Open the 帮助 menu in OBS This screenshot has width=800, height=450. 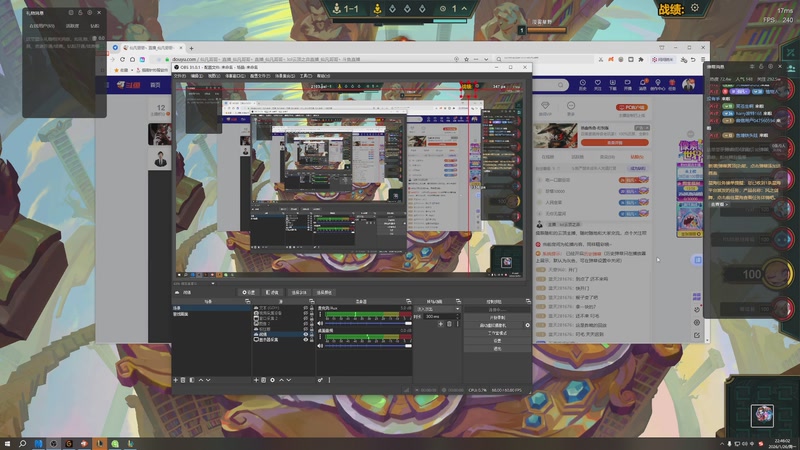[323, 76]
